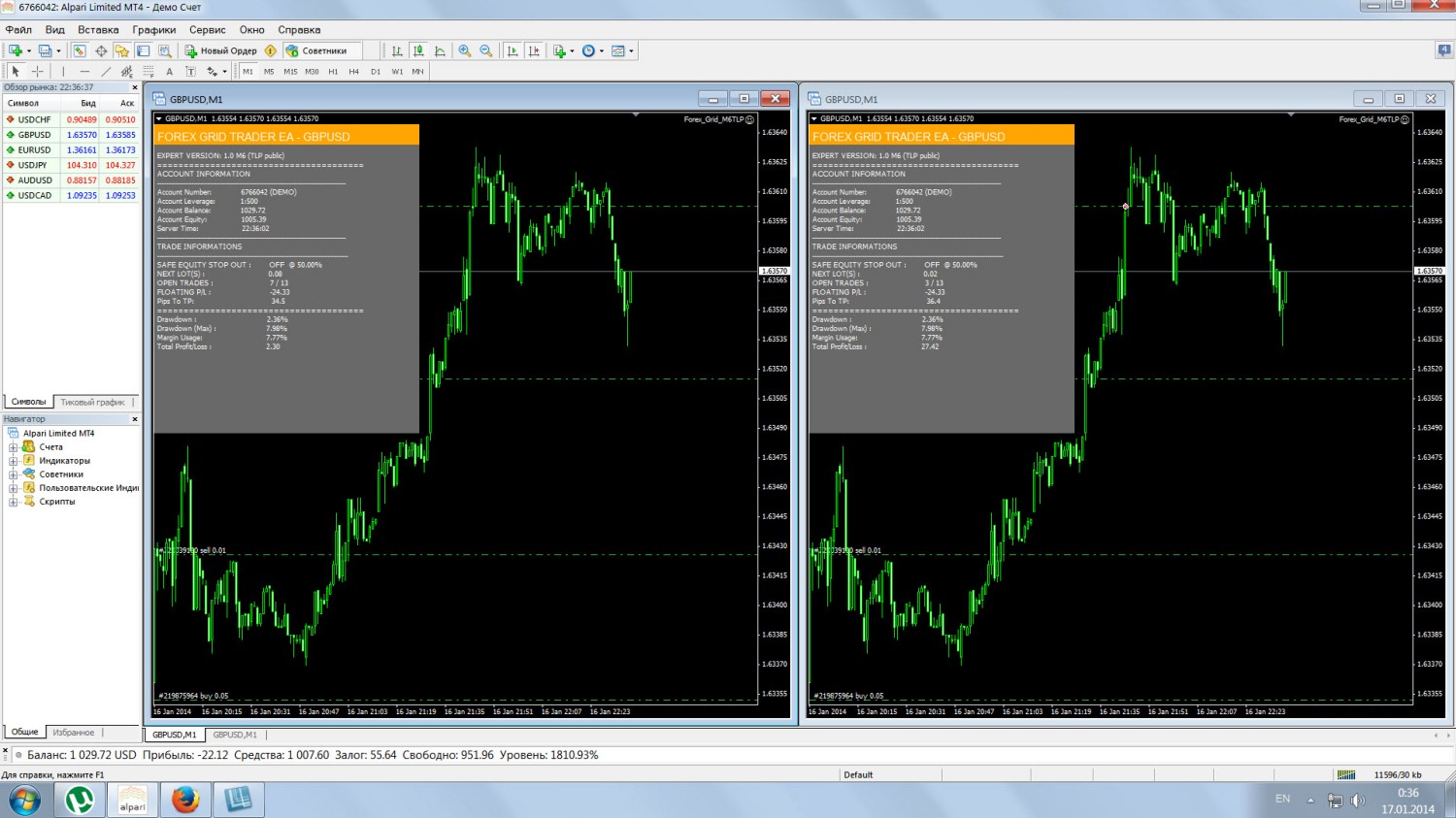Open the Profiles toolbar icon
Screen dimensions: 1456x818
pyautogui.click(x=45, y=50)
